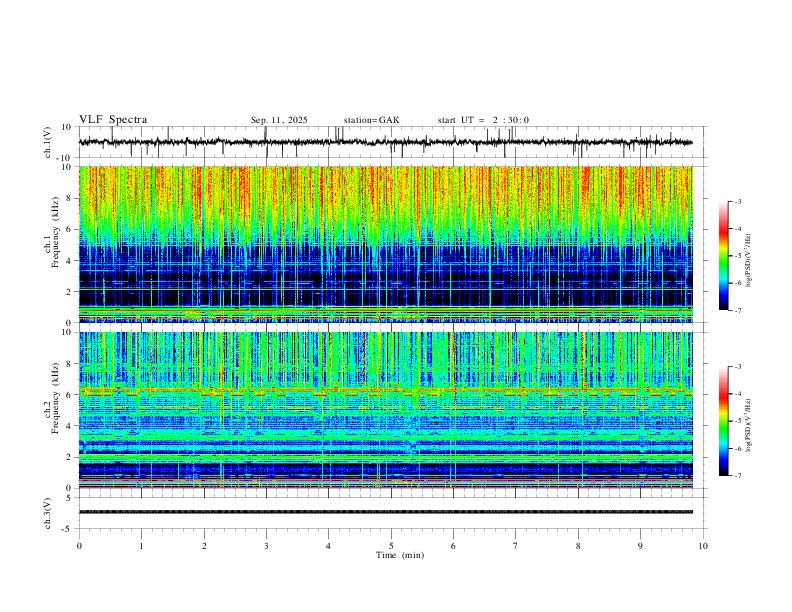Click the 'start UT = 2:30:0' label
The image size is (792, 612).
(x=483, y=120)
